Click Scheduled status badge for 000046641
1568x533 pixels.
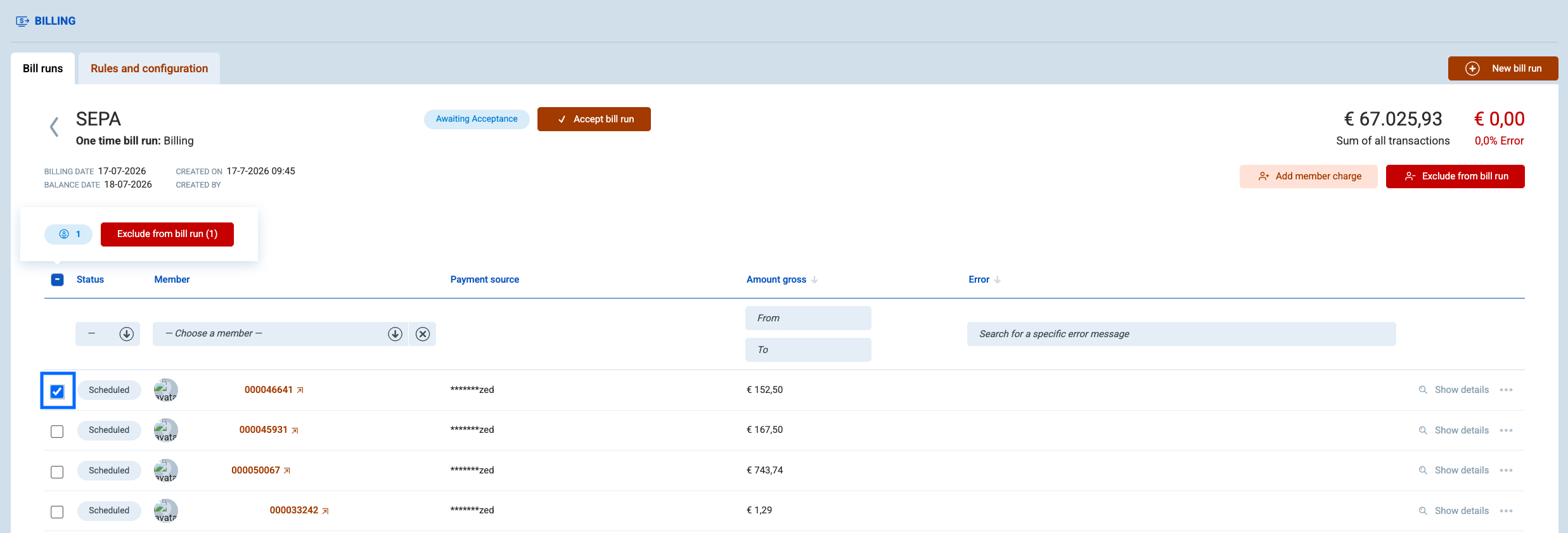(x=109, y=390)
